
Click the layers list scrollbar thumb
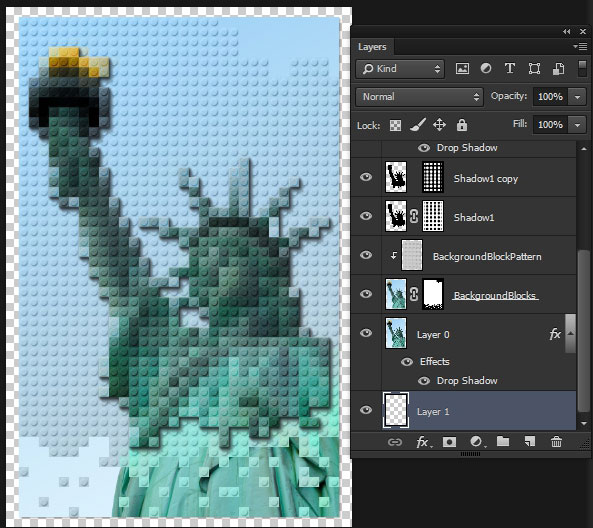tap(584, 331)
